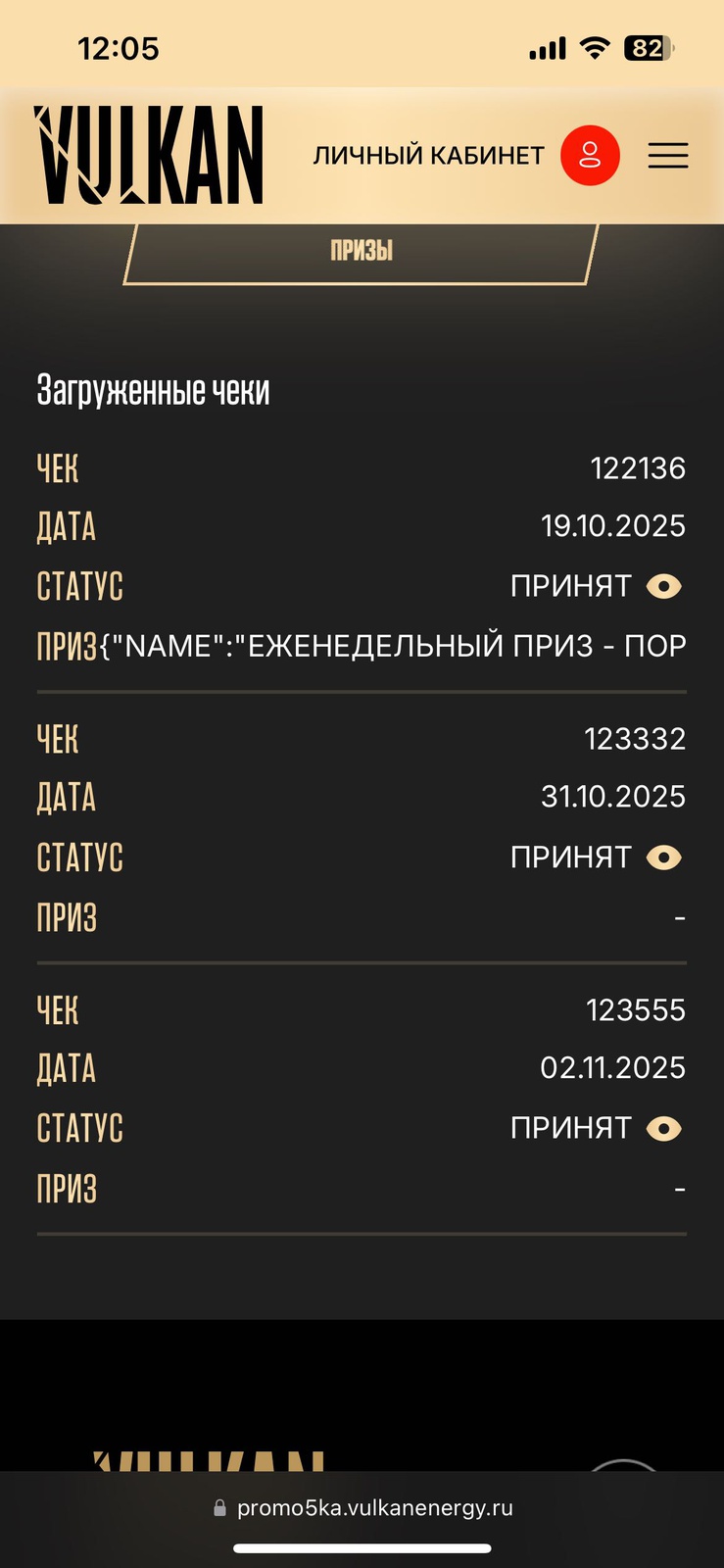This screenshot has width=724, height=1568.
Task: Tap the footer VULKAN logo
Action: [209, 1460]
